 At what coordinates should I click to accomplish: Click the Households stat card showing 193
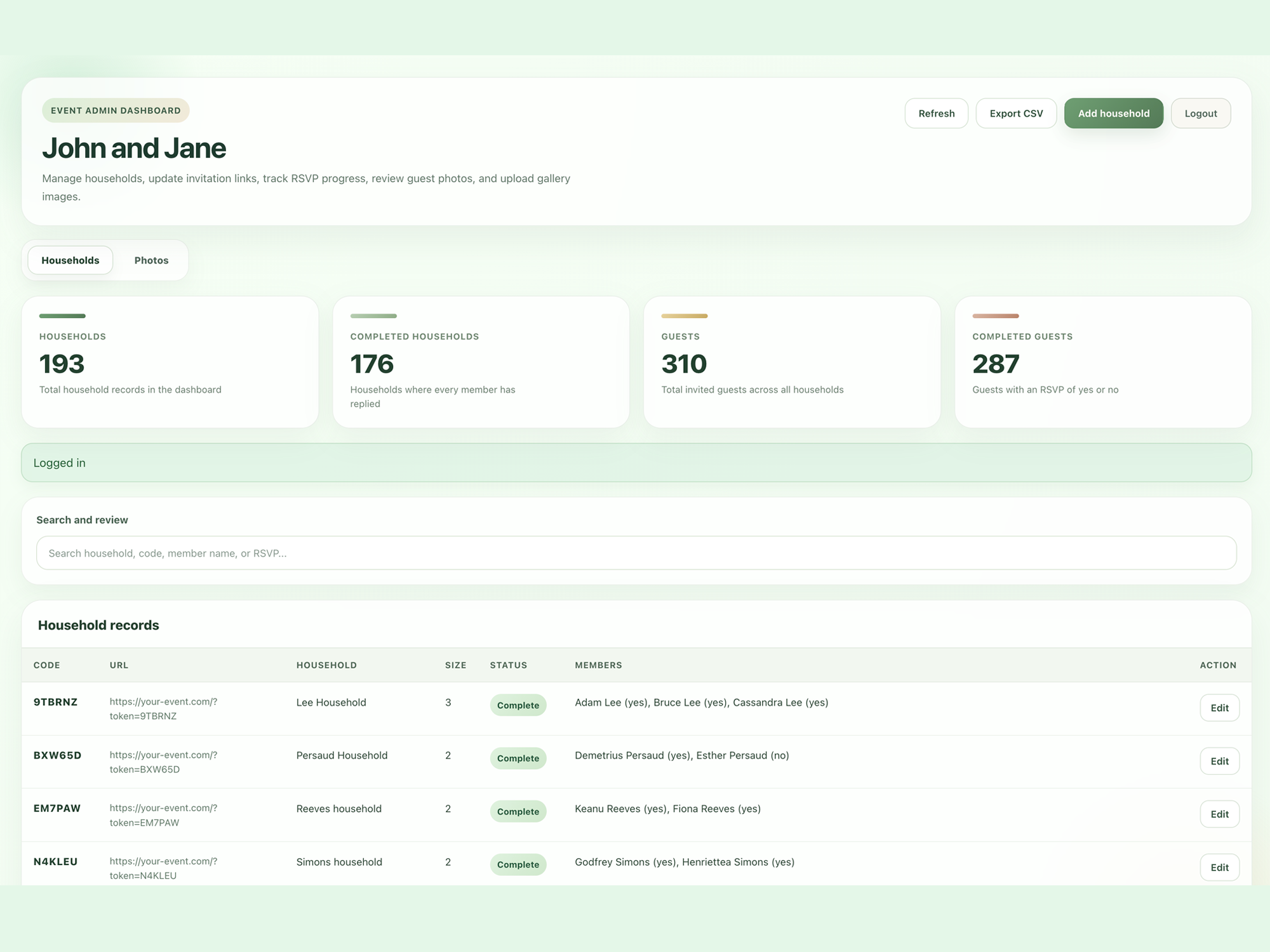point(170,362)
